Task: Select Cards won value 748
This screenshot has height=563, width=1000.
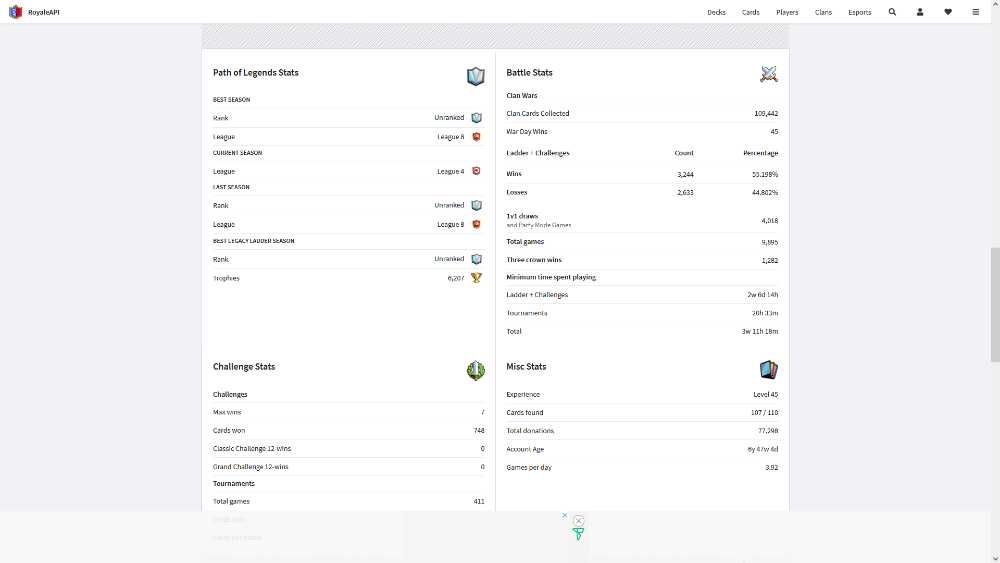Action: (479, 430)
